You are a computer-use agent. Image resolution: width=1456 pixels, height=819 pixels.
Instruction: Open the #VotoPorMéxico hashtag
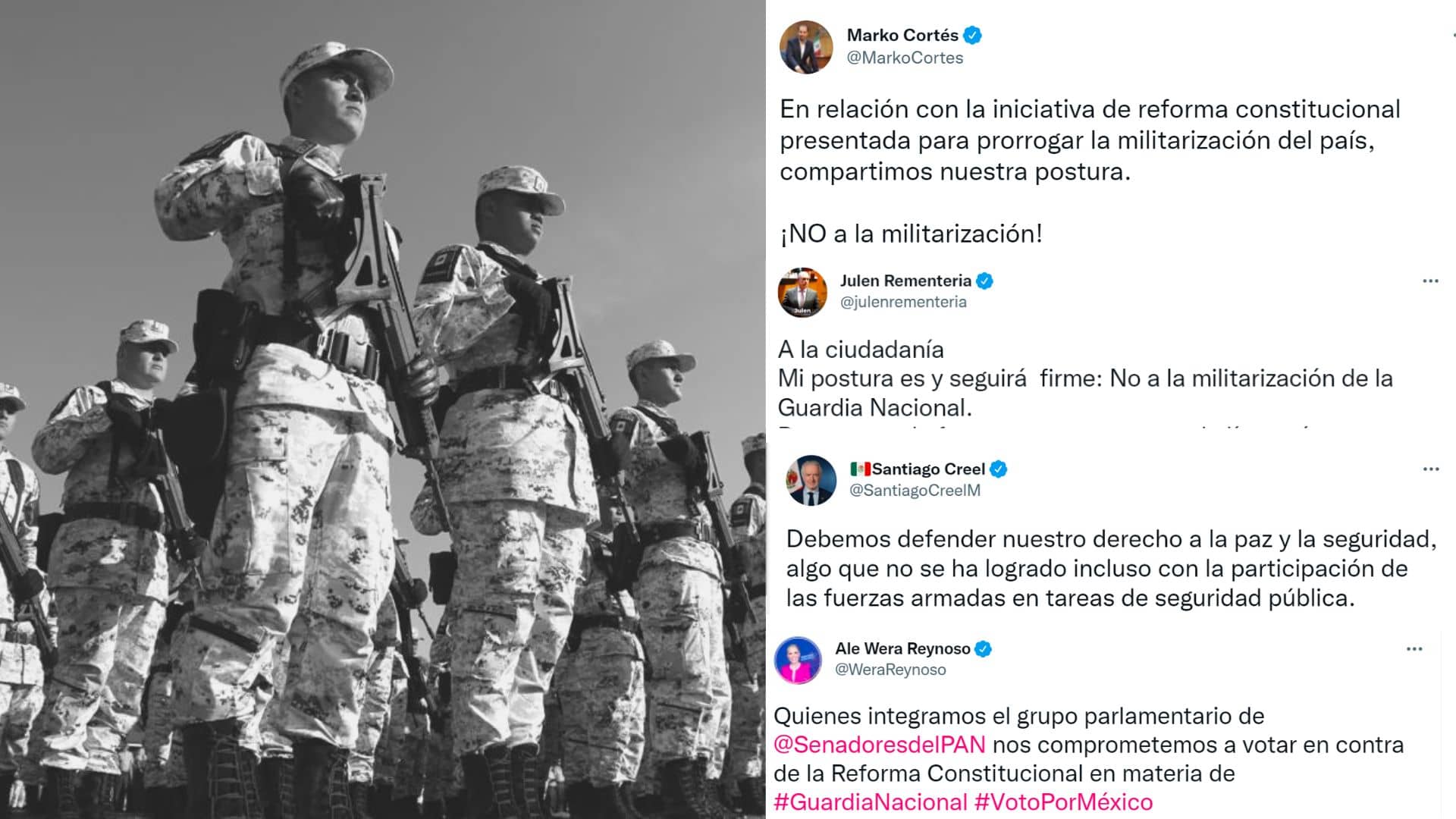1063,802
